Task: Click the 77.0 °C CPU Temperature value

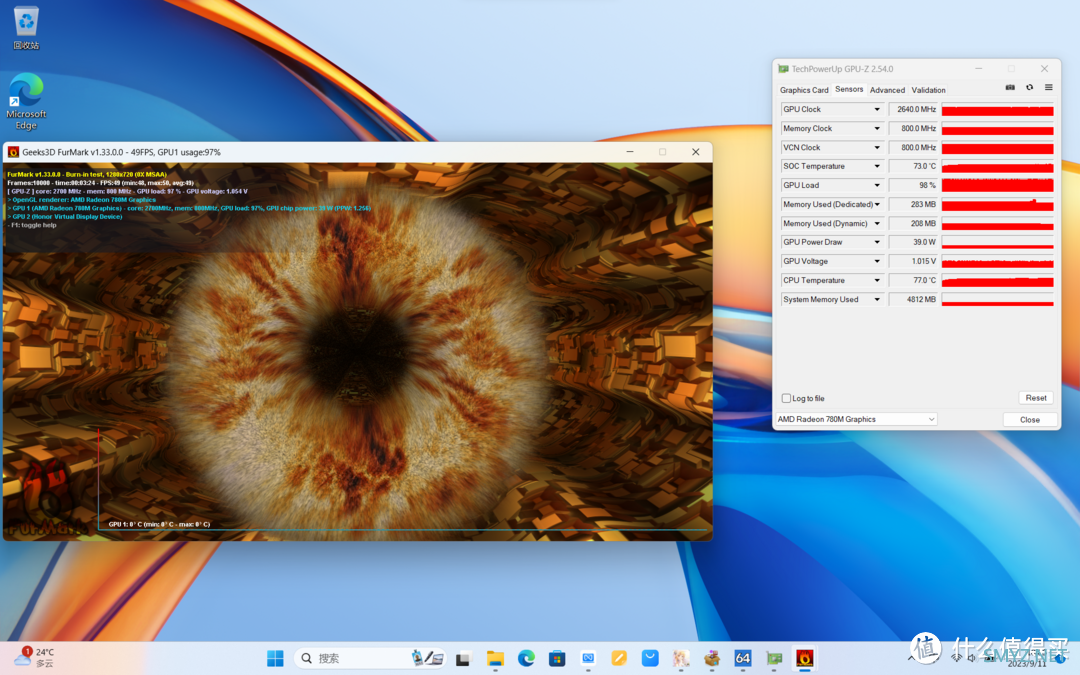Action: [913, 280]
